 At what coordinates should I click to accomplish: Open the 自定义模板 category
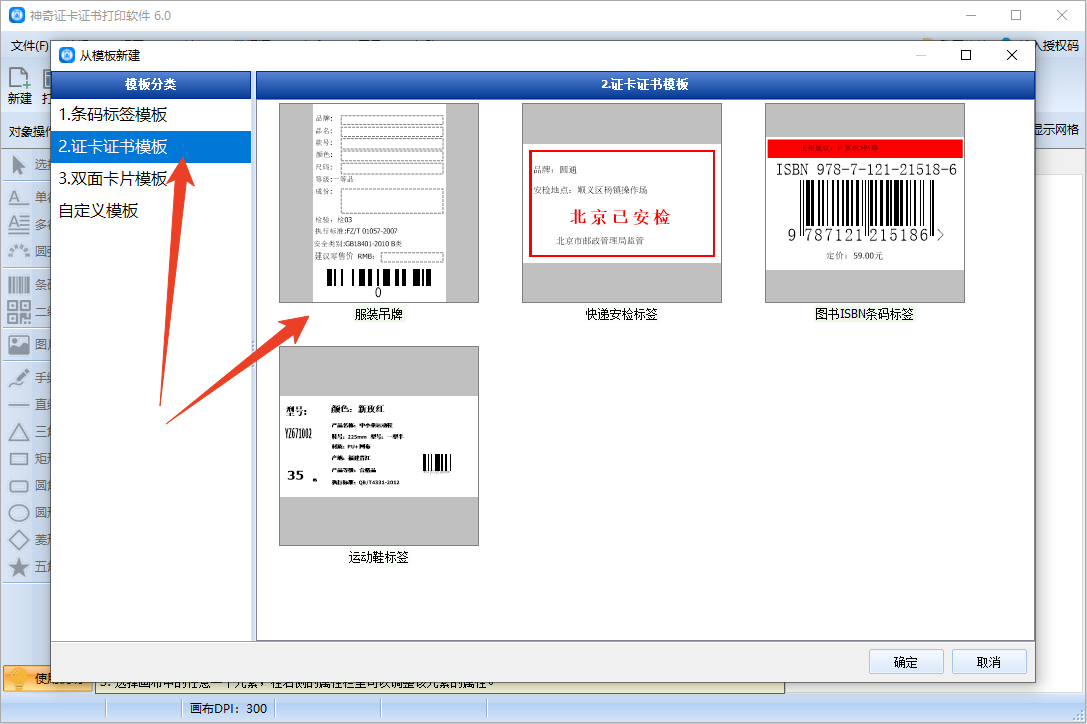[x=99, y=211]
